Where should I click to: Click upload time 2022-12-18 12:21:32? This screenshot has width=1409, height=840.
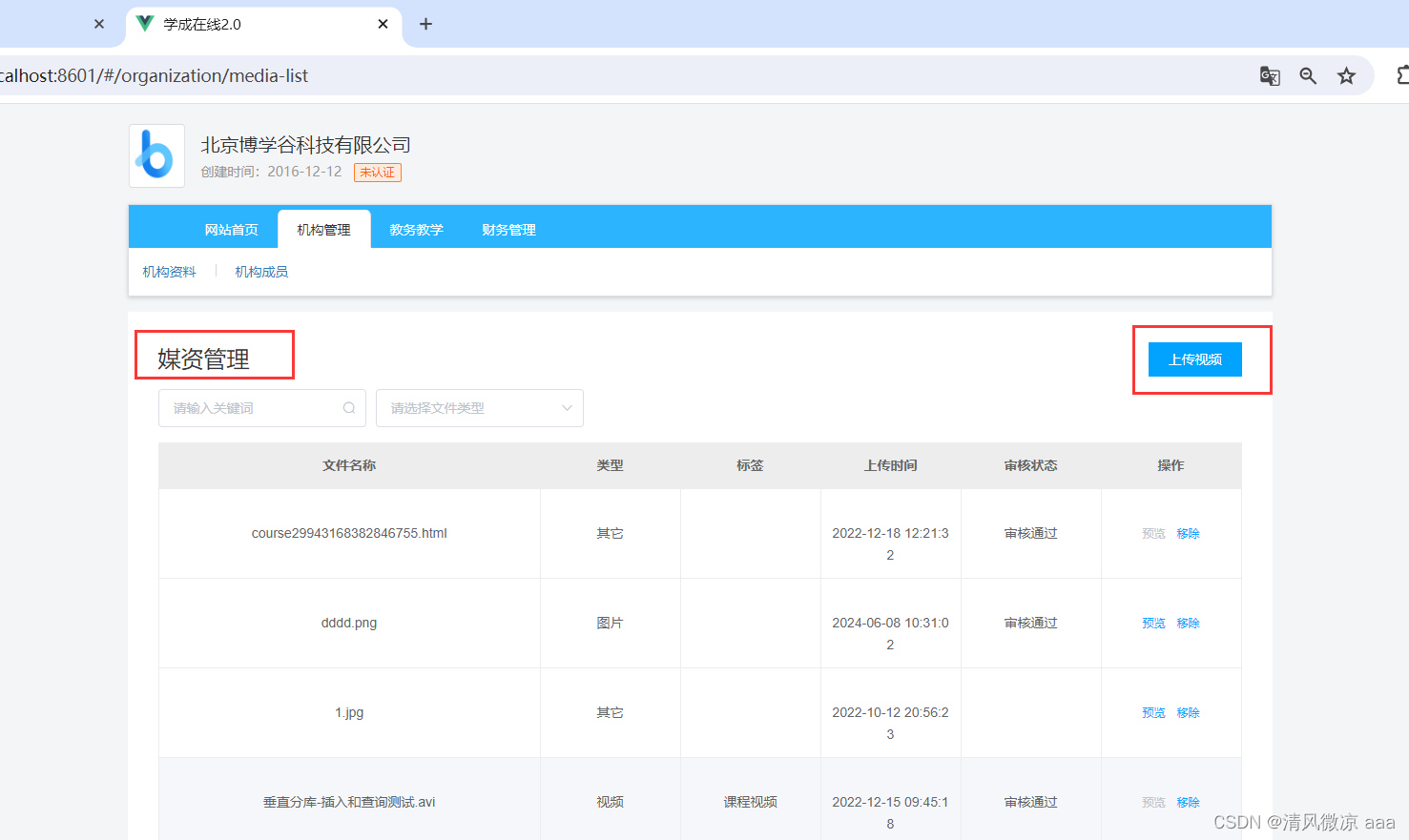890,543
